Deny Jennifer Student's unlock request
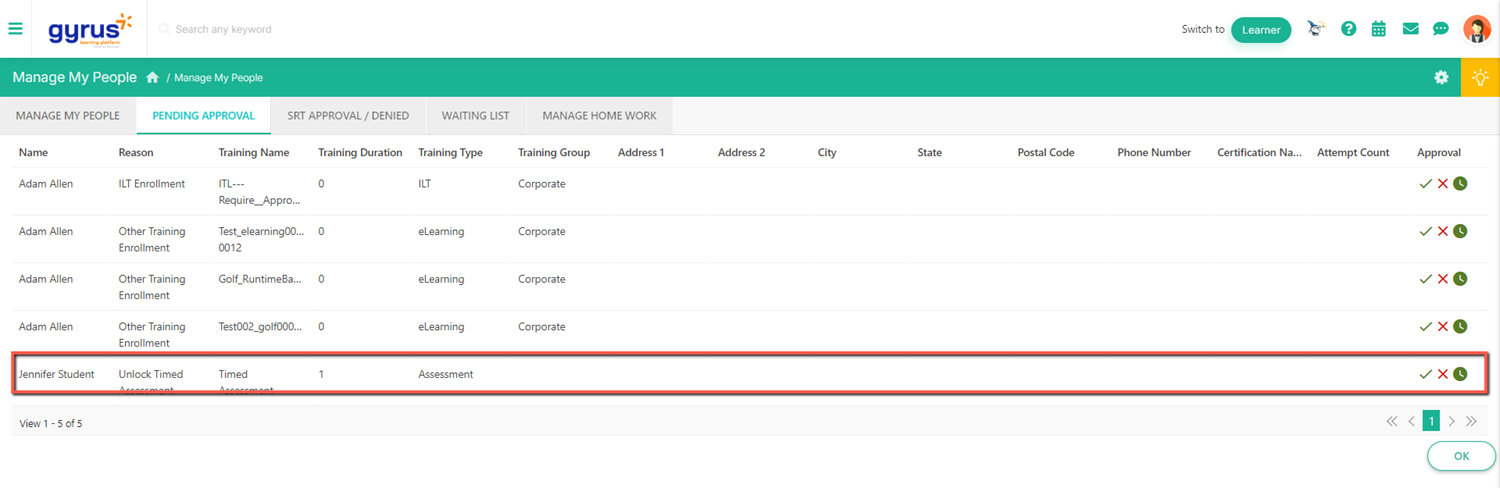1500x488 pixels. (x=1442, y=374)
